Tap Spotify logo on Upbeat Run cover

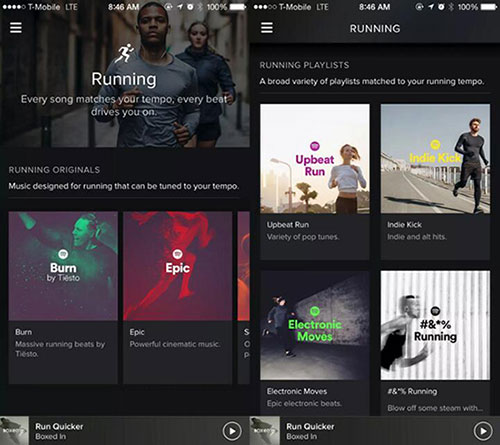[315, 146]
